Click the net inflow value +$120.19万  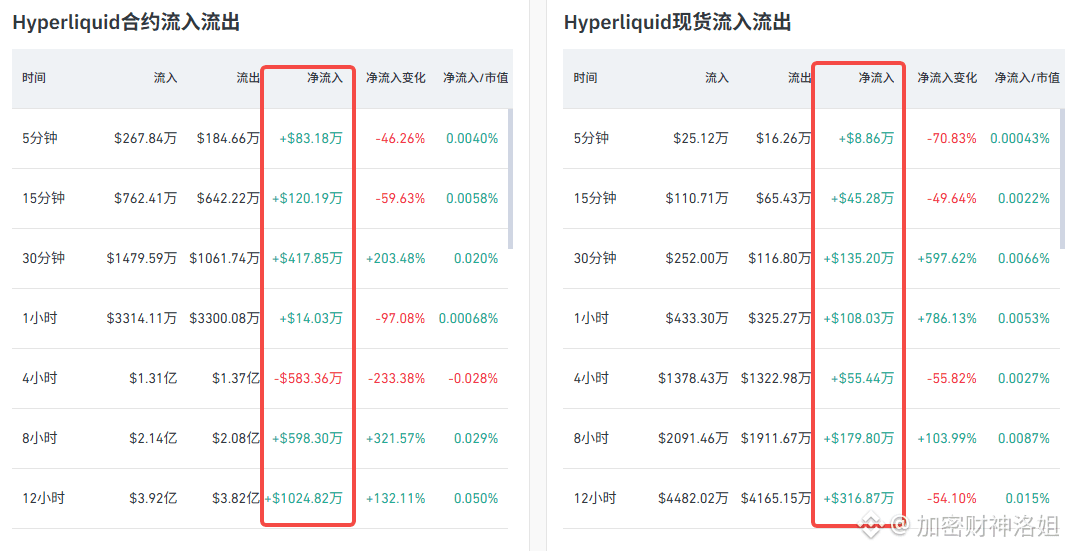(x=307, y=198)
